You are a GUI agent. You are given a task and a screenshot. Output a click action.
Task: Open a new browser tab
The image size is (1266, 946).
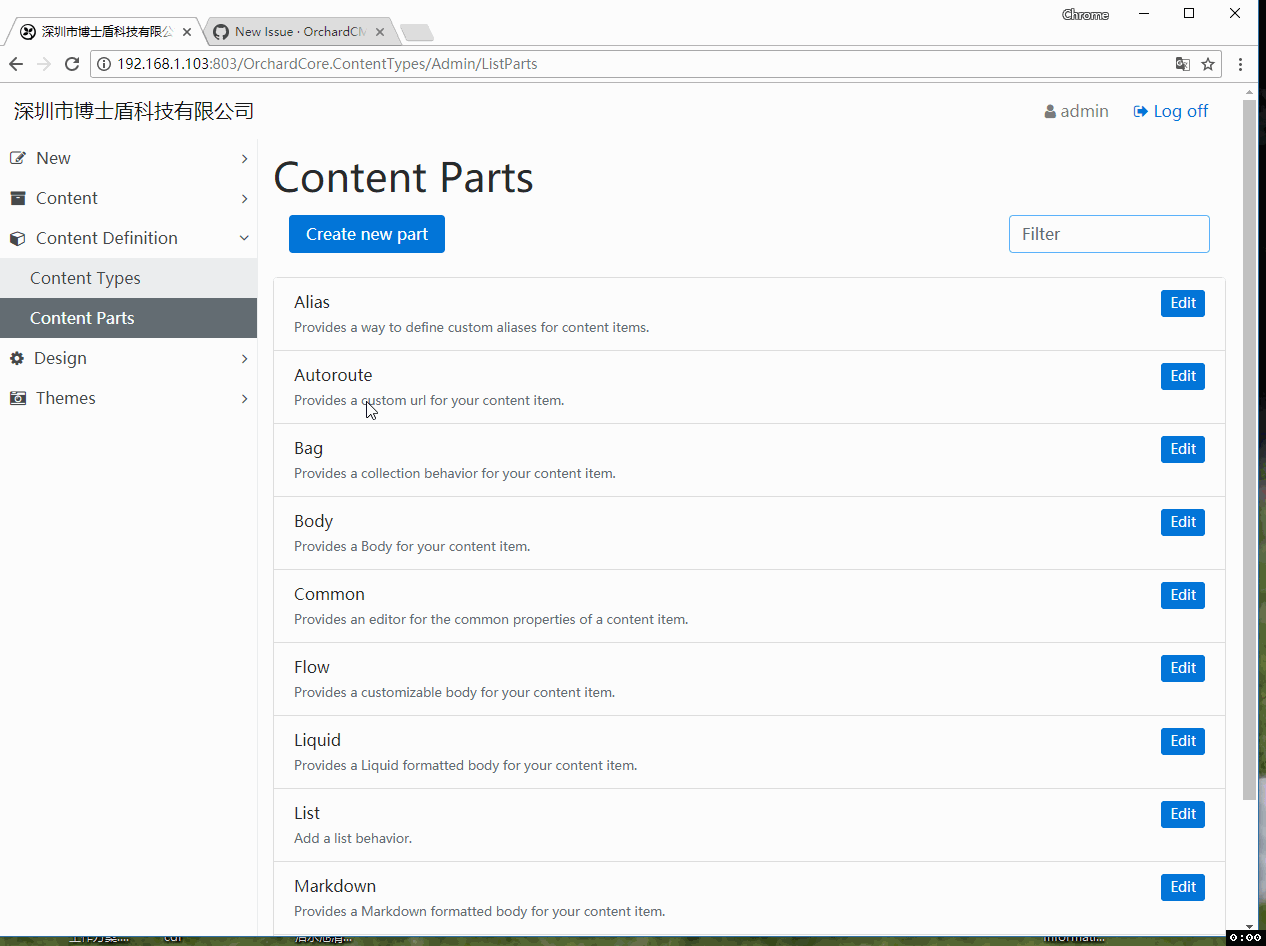[x=416, y=33]
